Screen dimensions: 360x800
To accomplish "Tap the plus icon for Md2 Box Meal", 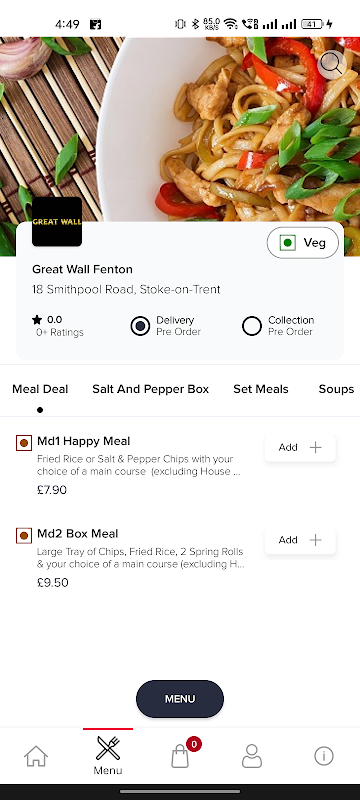I will click(316, 540).
